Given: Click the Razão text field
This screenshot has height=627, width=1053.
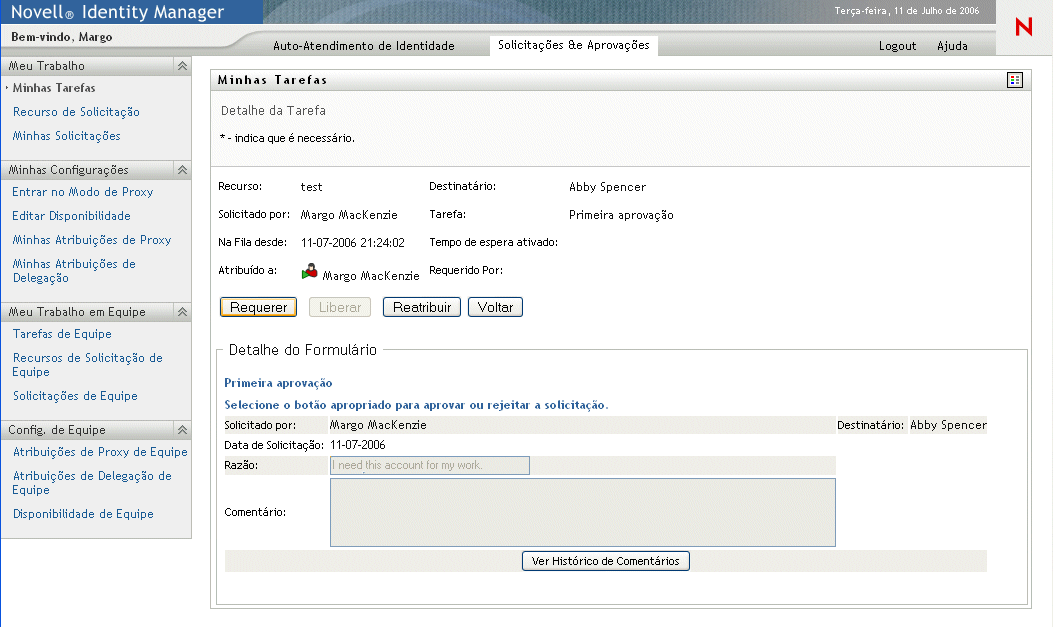Looking at the screenshot, I should (x=430, y=465).
